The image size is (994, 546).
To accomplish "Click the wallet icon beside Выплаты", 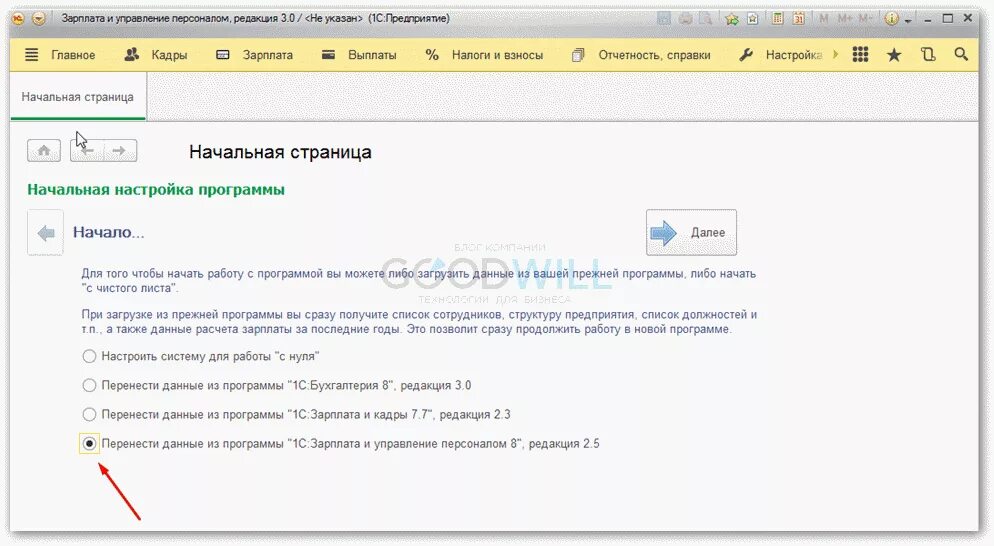I will (x=328, y=55).
